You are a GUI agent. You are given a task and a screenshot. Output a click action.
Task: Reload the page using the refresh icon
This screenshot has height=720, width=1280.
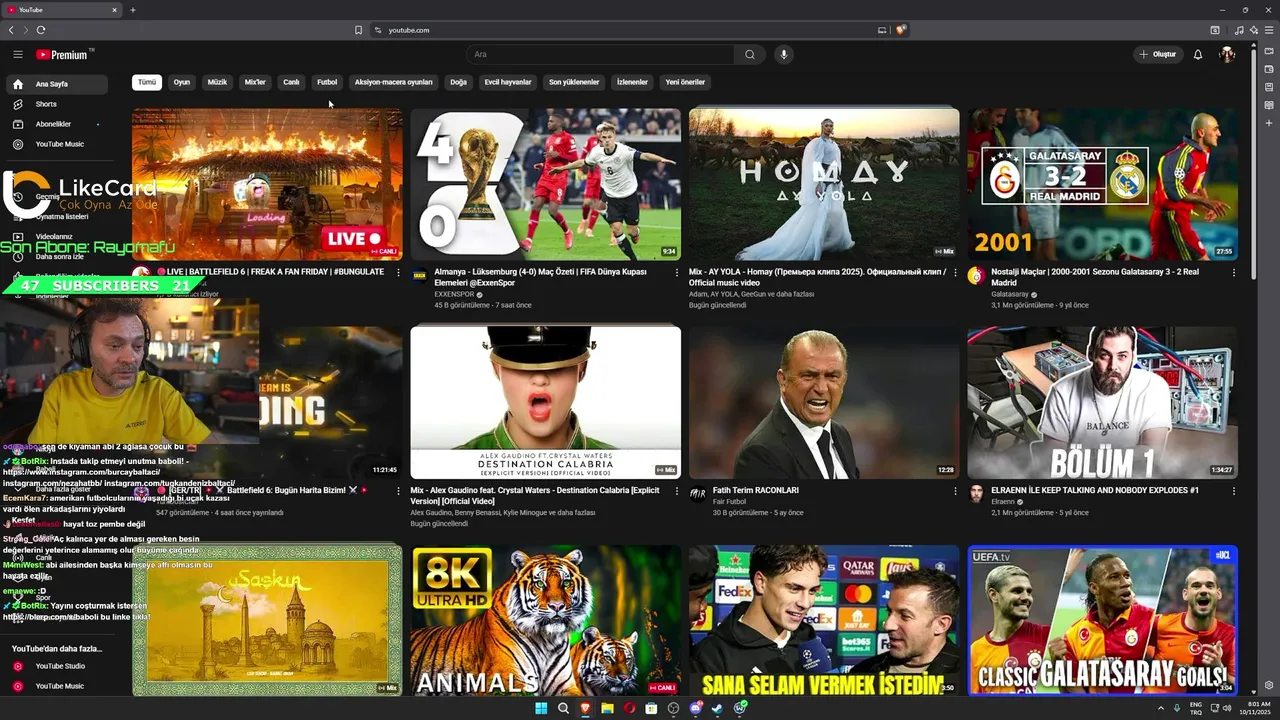click(x=41, y=30)
